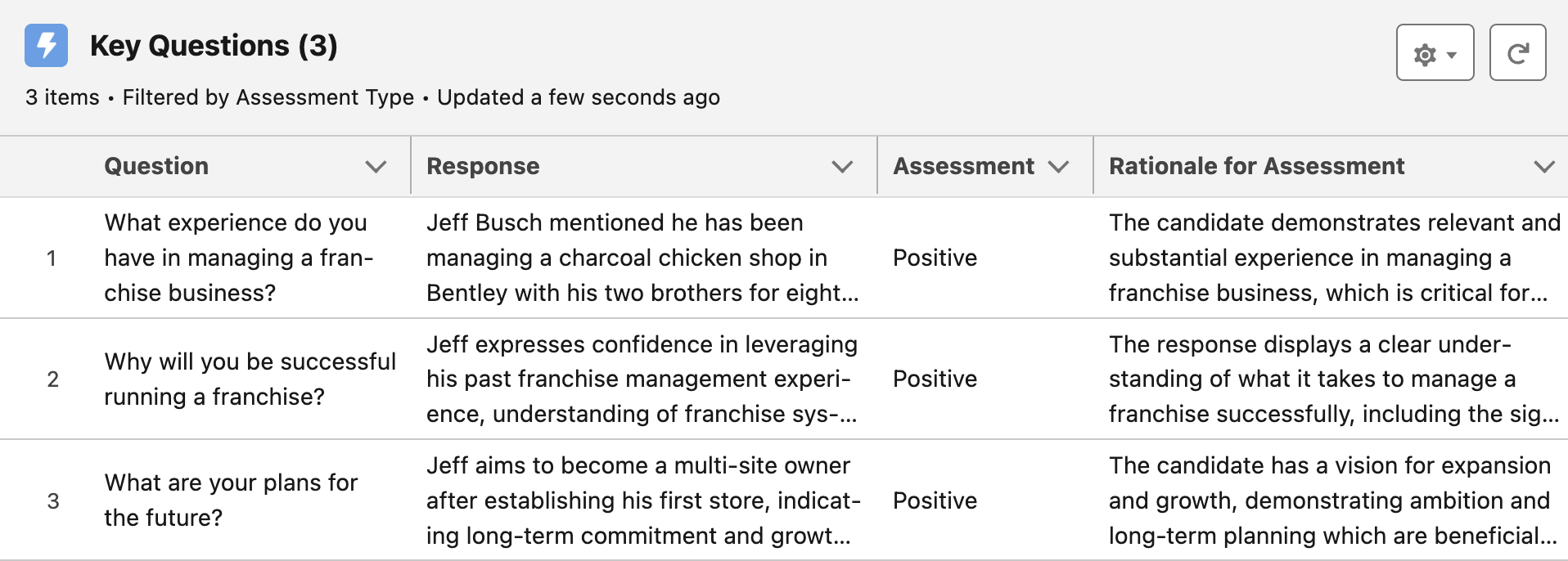Open the Key Questions (3) title link
The width and height of the screenshot is (1568, 561).
coord(214,45)
